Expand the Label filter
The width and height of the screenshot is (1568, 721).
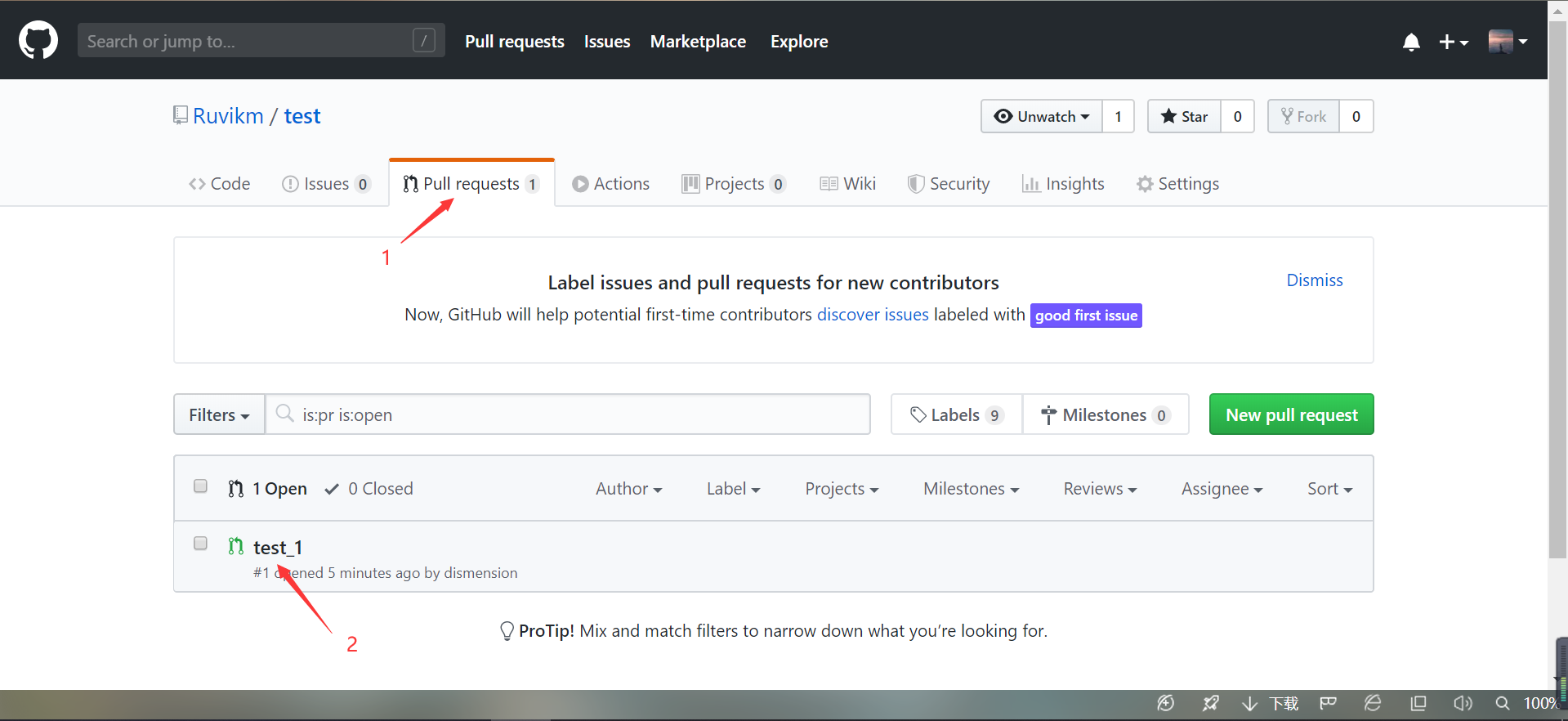(x=733, y=489)
